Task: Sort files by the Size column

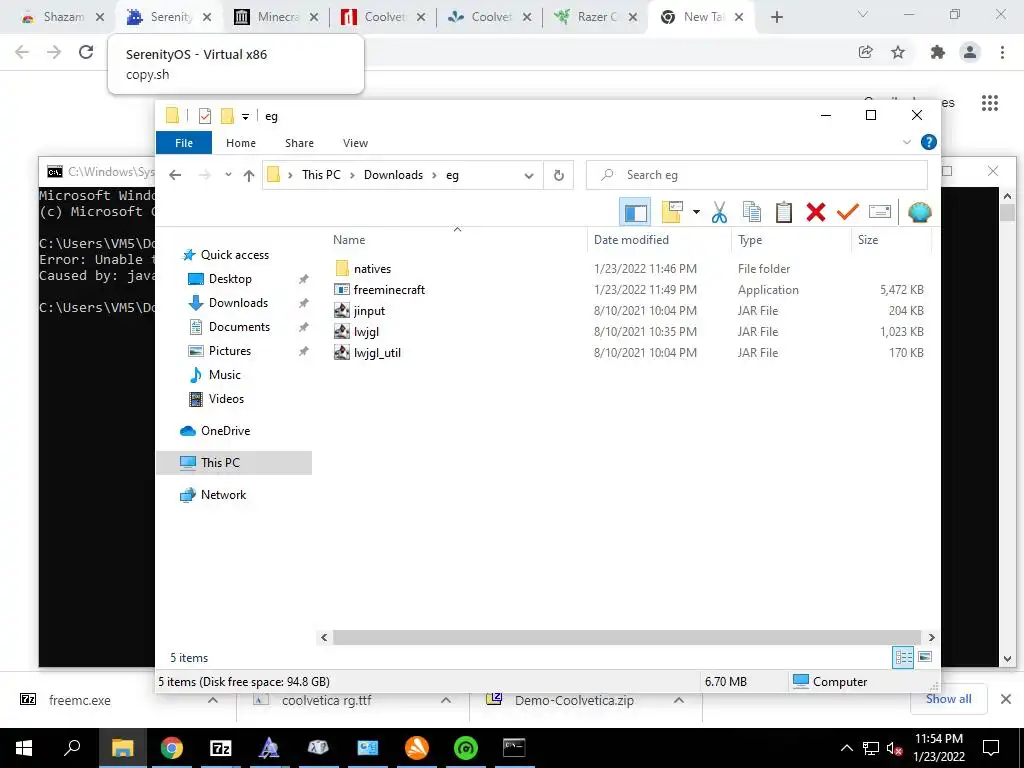Action: 891,240
